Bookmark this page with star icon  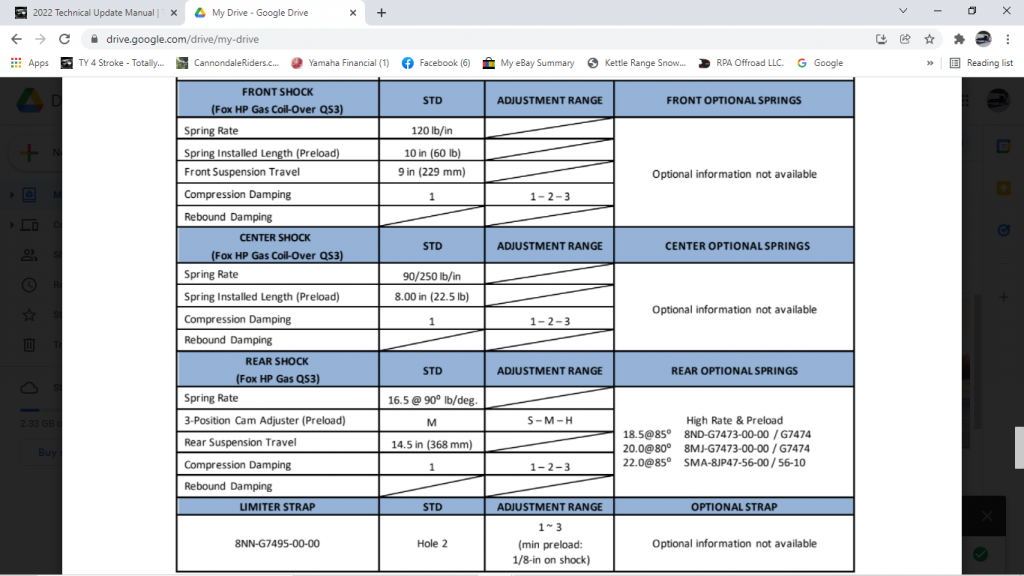click(x=929, y=39)
